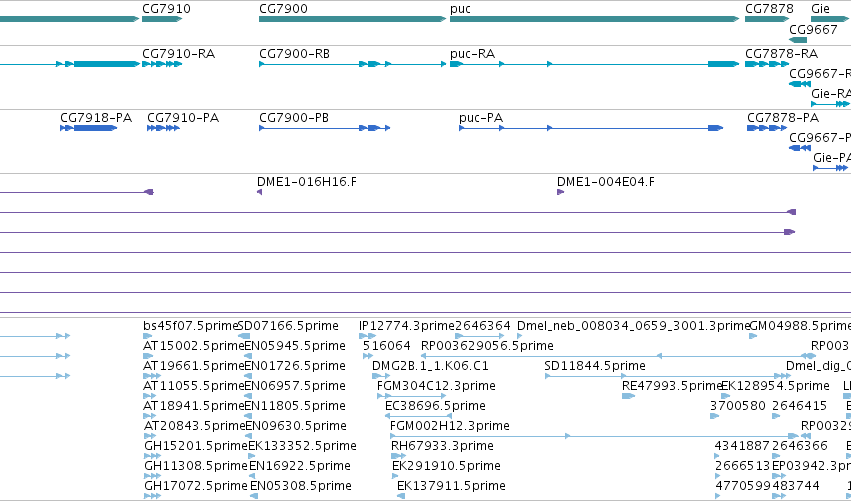Image resolution: width=851 pixels, height=501 pixels.
Task: Click the FGM002H12.3prime EST label
Action: tap(450, 426)
